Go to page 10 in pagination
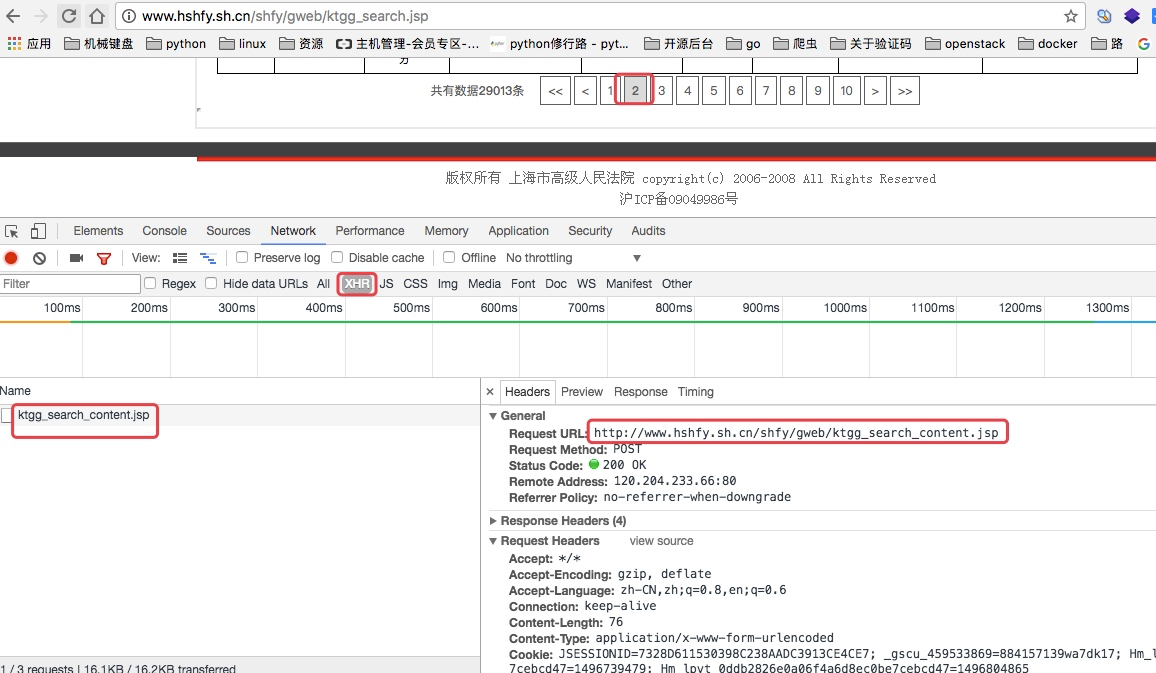Image resolution: width=1156 pixels, height=673 pixels. click(846, 91)
